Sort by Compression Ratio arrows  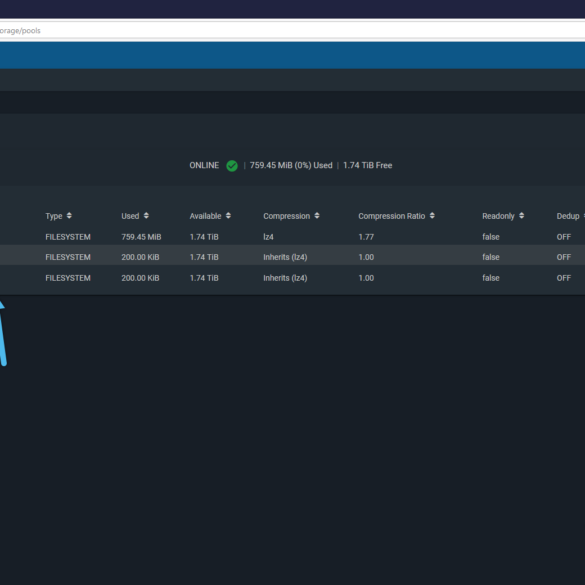click(x=432, y=216)
